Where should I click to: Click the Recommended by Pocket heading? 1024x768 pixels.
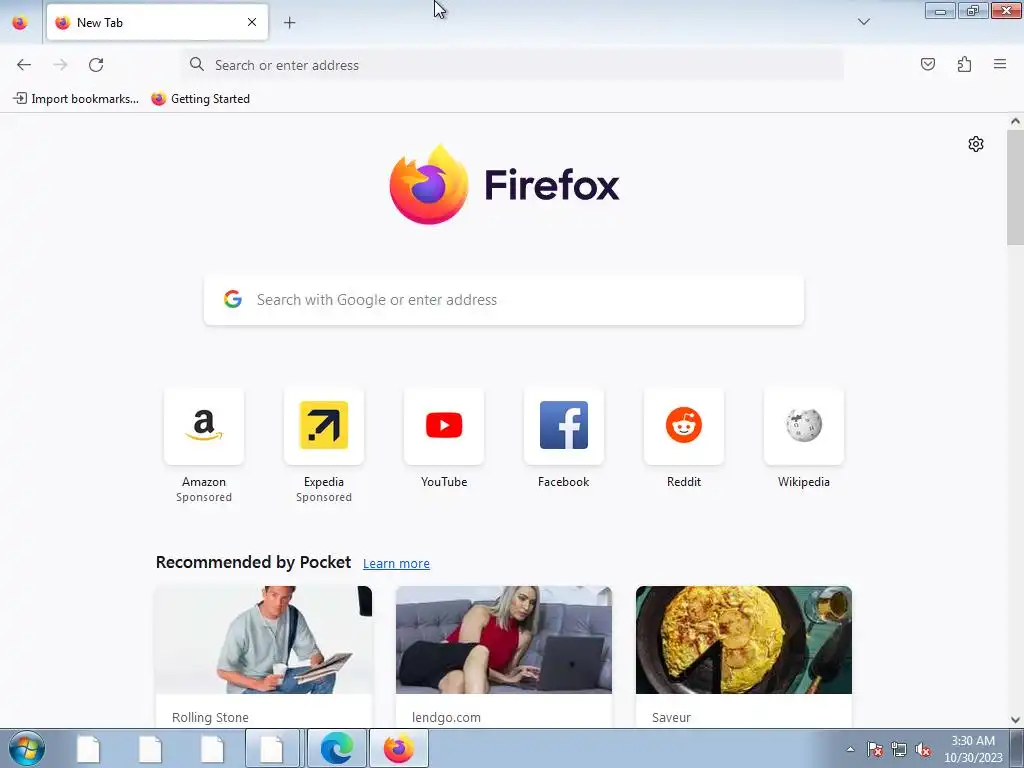coord(253,562)
